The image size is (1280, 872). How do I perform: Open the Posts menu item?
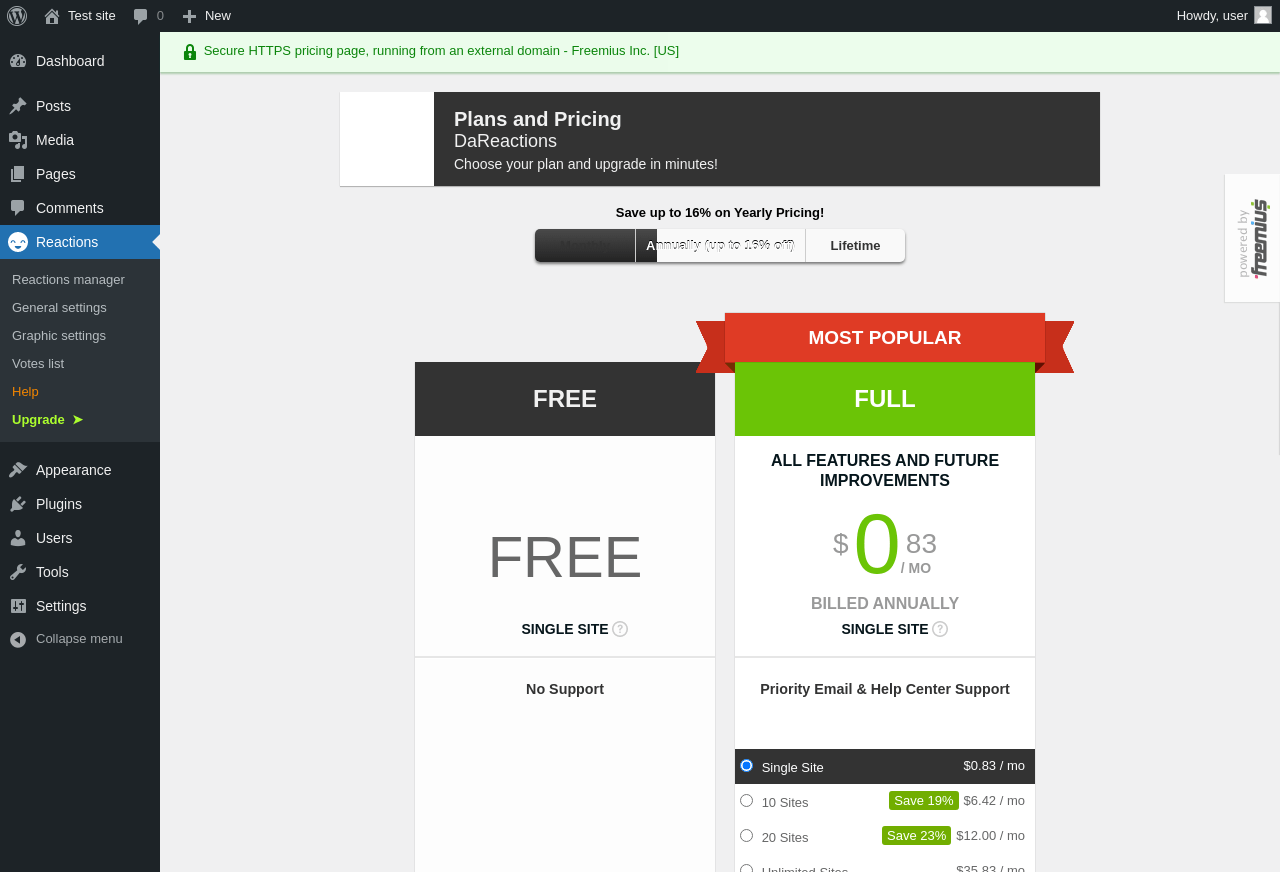click(x=80, y=106)
